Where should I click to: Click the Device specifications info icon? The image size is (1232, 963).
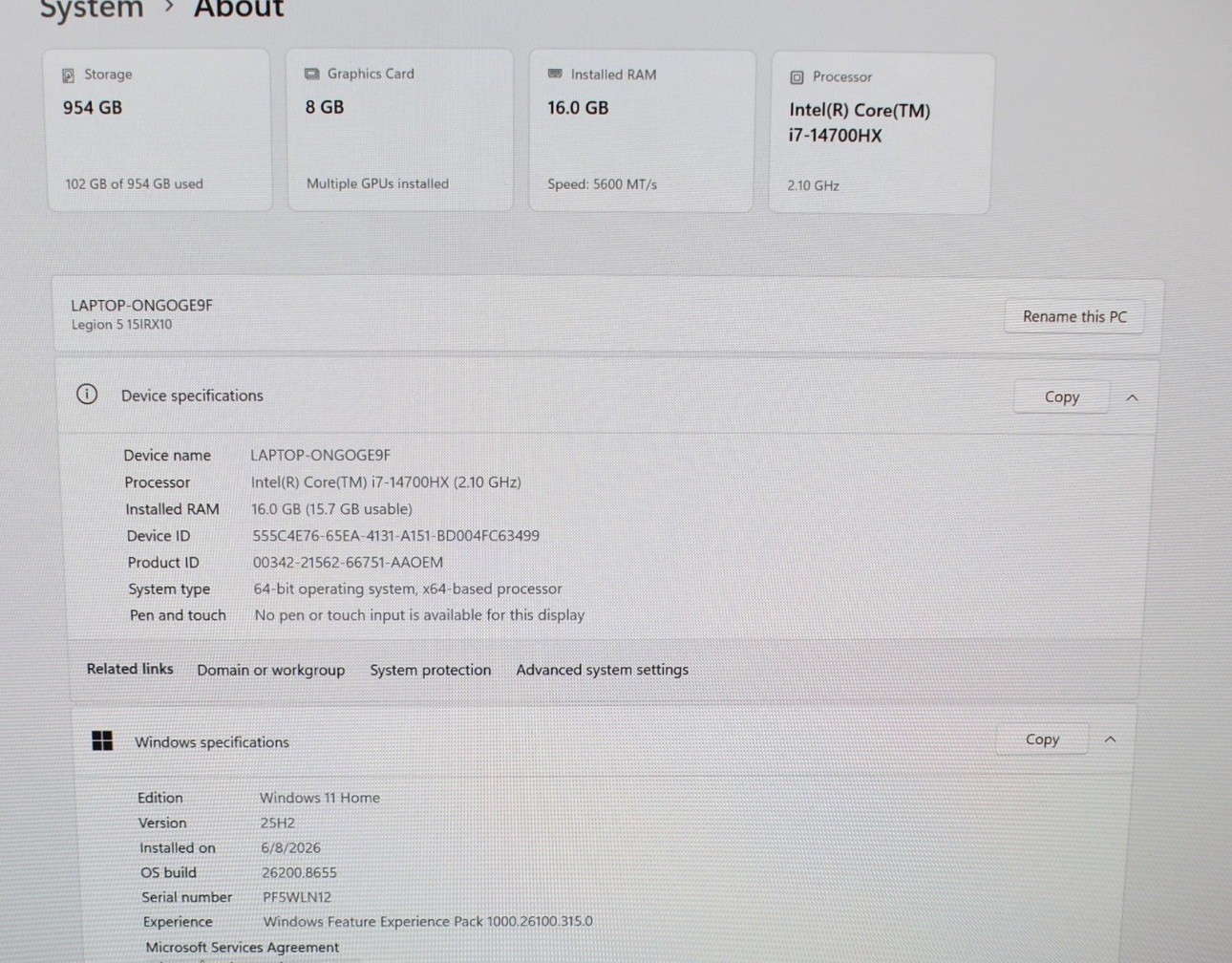[x=87, y=394]
